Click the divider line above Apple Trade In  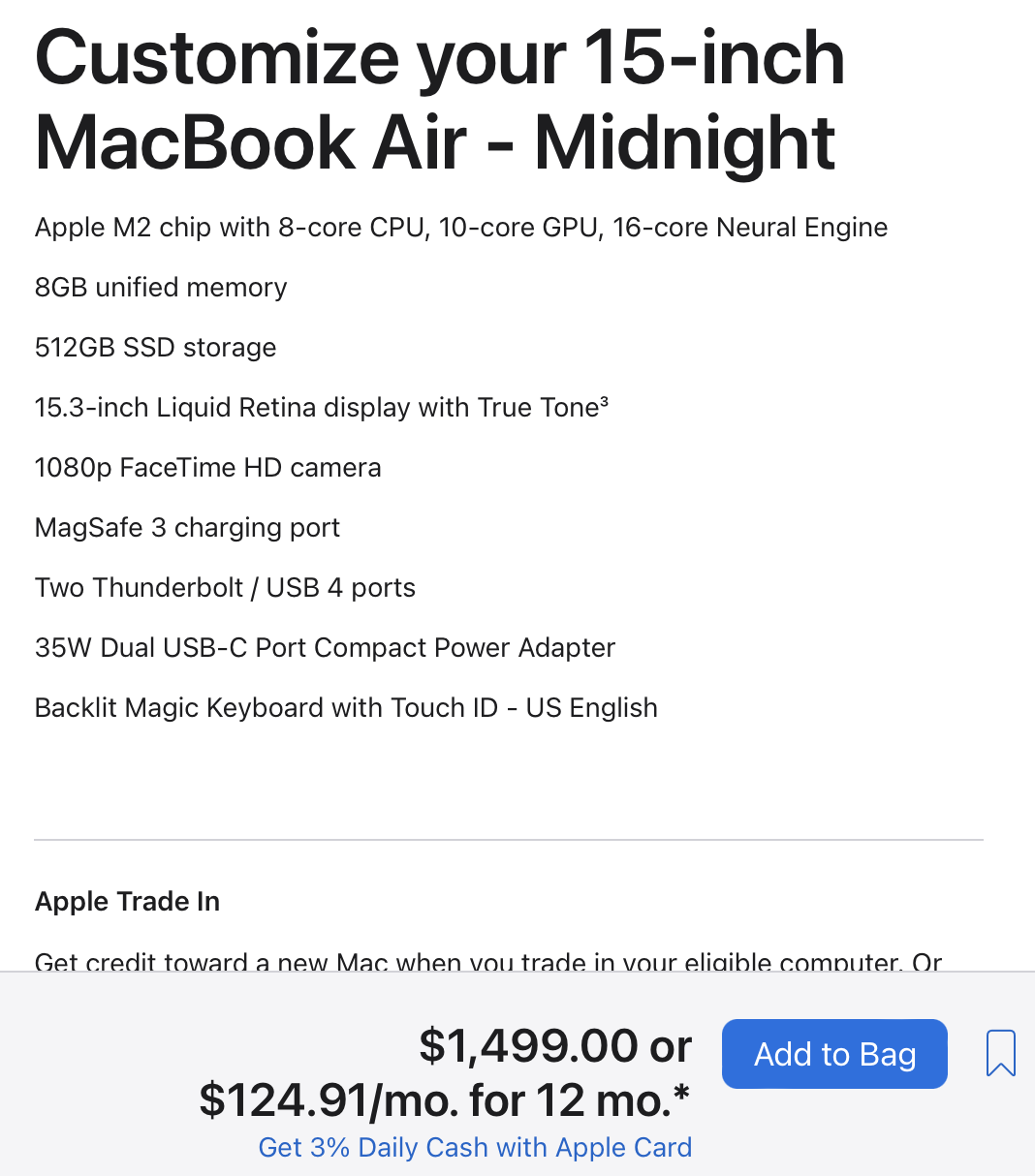[x=509, y=839]
